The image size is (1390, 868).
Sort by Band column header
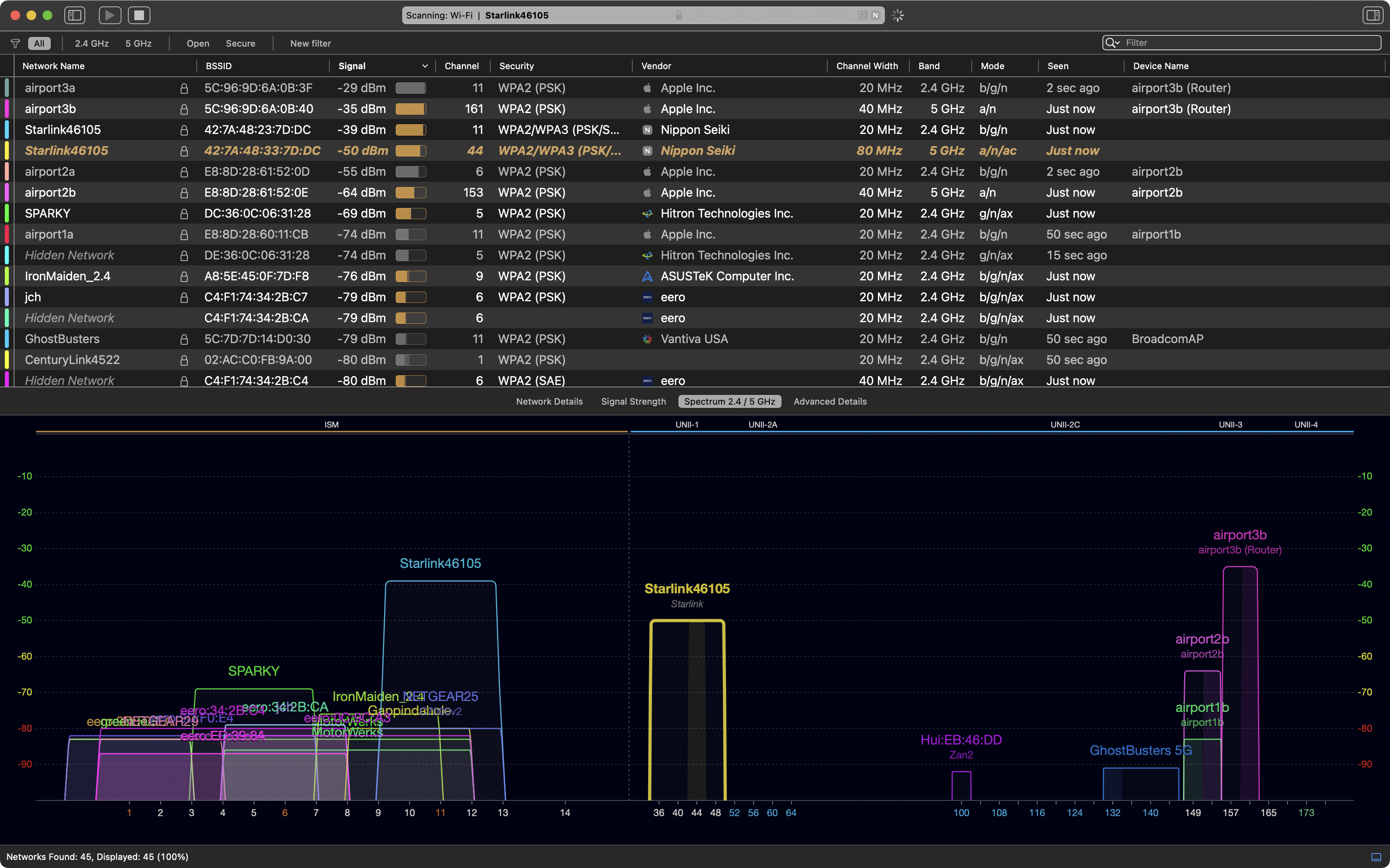pyautogui.click(x=929, y=66)
